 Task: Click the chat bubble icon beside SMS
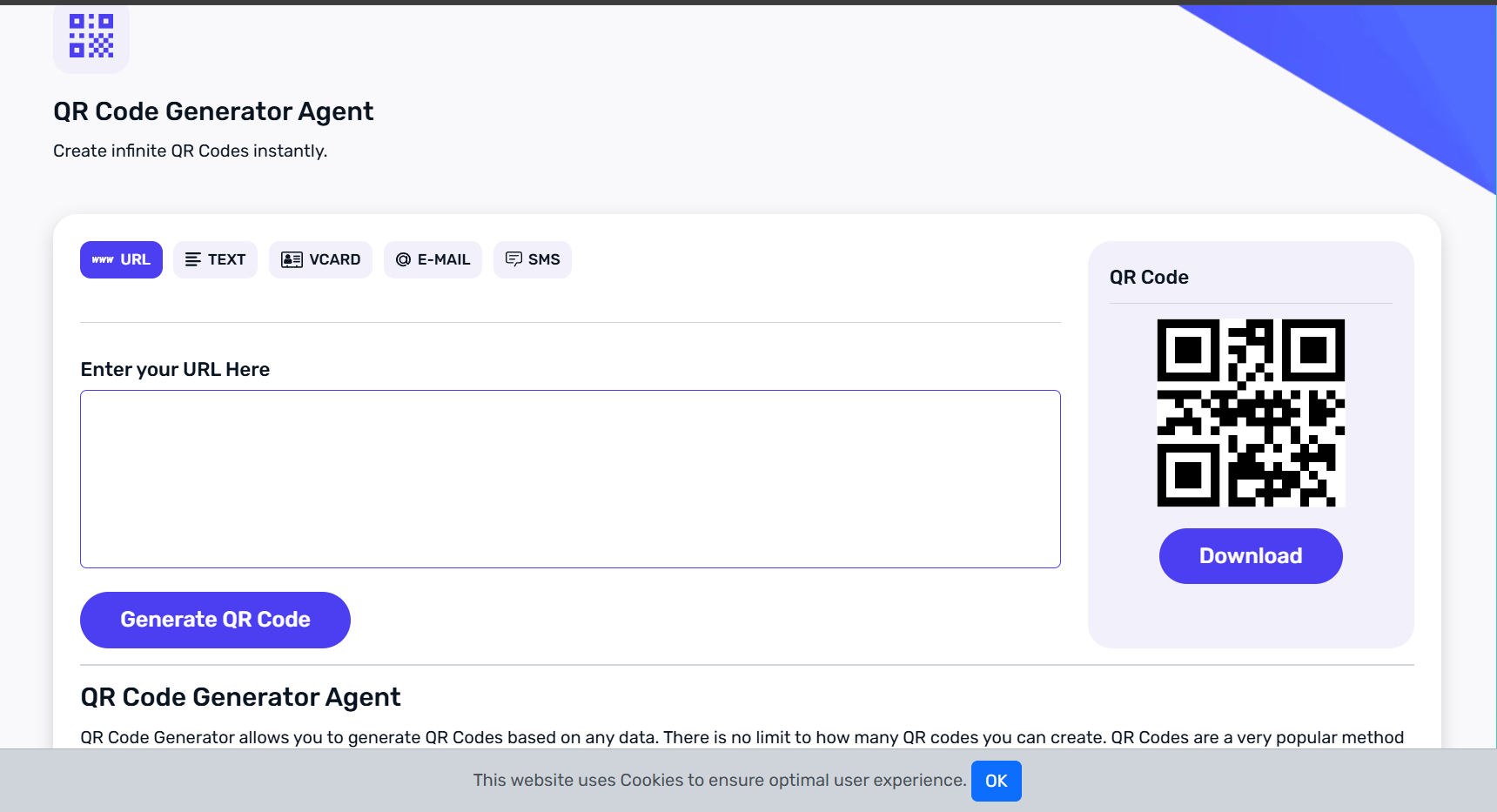[514, 259]
